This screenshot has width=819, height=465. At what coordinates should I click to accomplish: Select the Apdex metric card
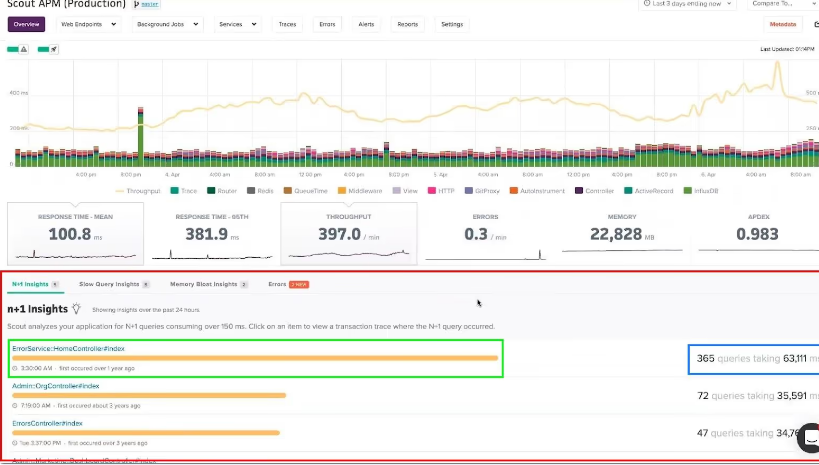(x=757, y=234)
